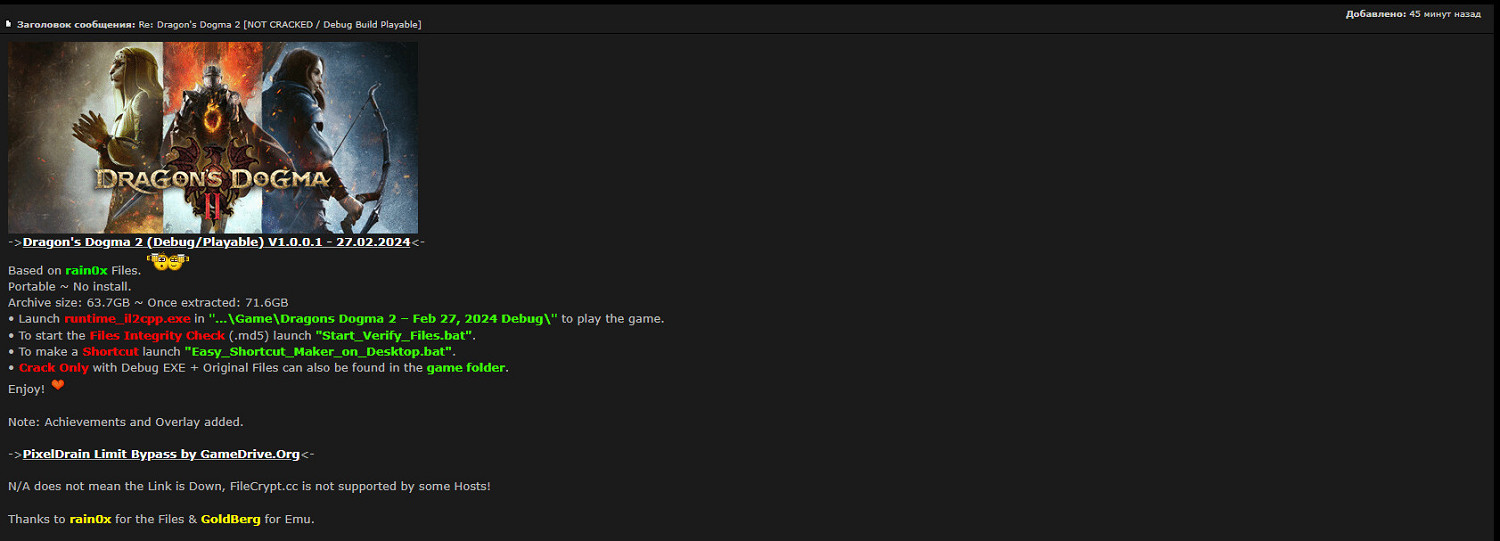The height and width of the screenshot is (541, 1500).
Task: Open the Dragon's Dogma 2 (Debug/Playable) V1.0.0.1 link
Action: [x=216, y=242]
